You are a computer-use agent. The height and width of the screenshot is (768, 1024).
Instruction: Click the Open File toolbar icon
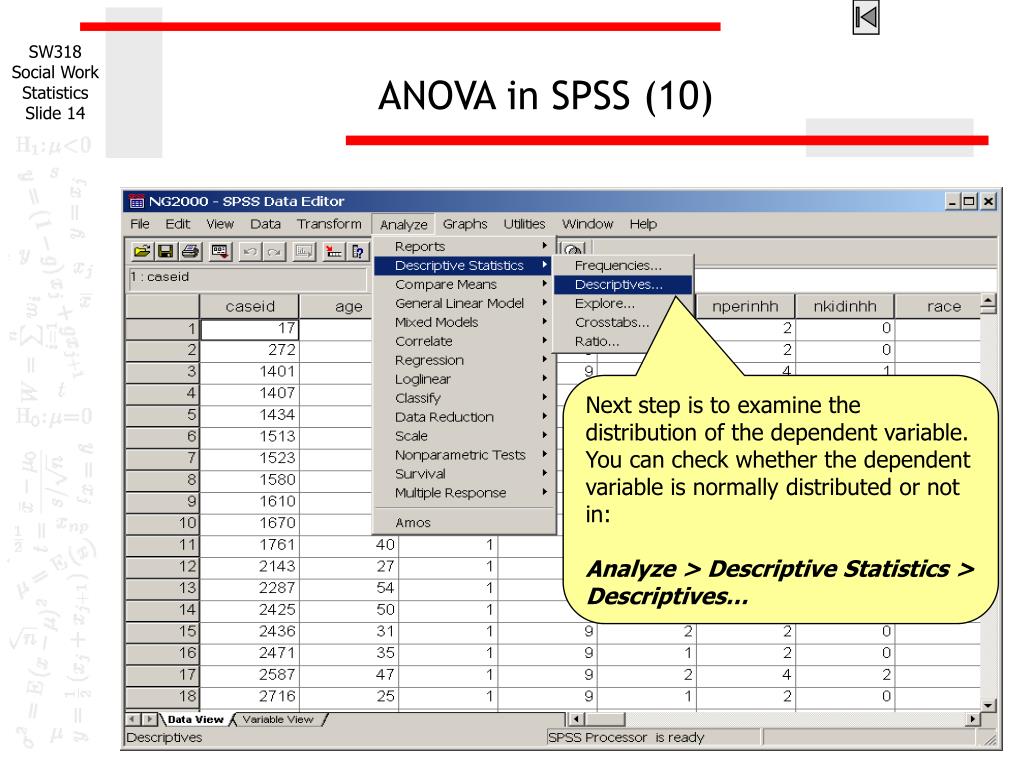(142, 251)
